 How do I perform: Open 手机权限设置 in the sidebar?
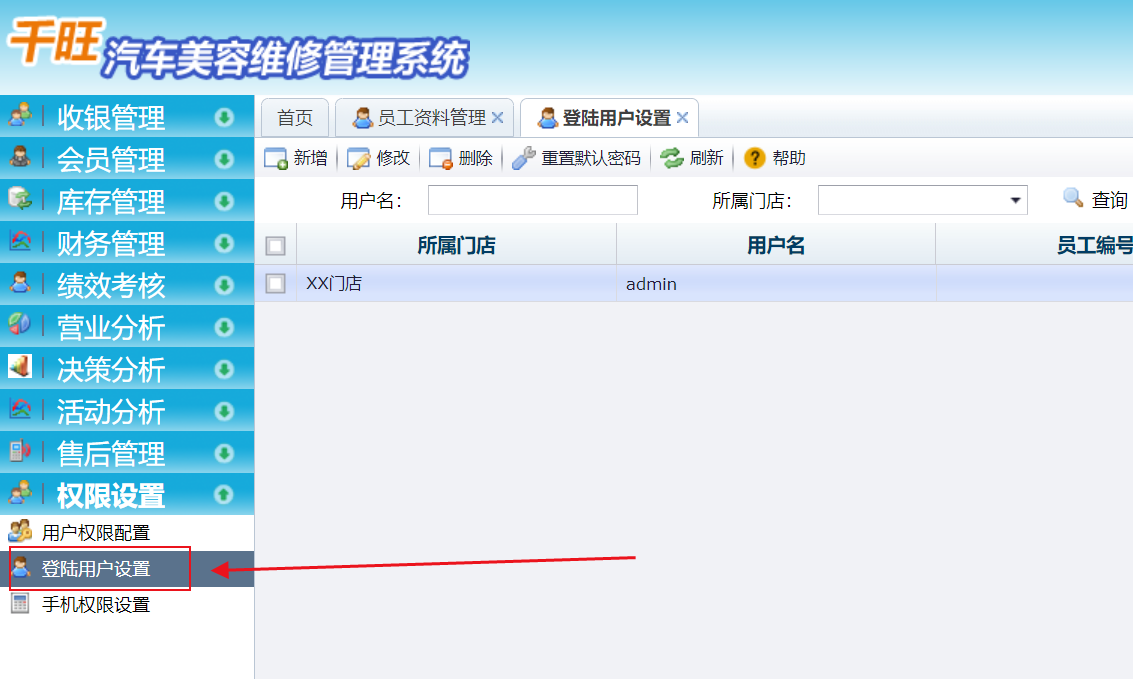pos(127,605)
